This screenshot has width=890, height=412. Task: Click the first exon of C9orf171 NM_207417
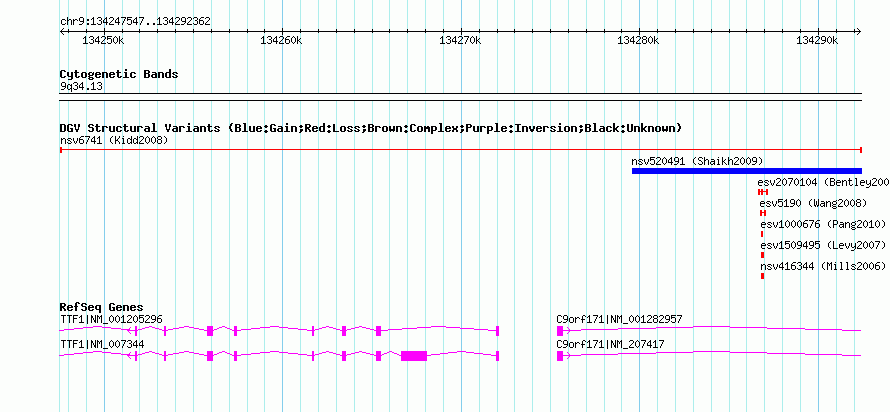point(560,356)
